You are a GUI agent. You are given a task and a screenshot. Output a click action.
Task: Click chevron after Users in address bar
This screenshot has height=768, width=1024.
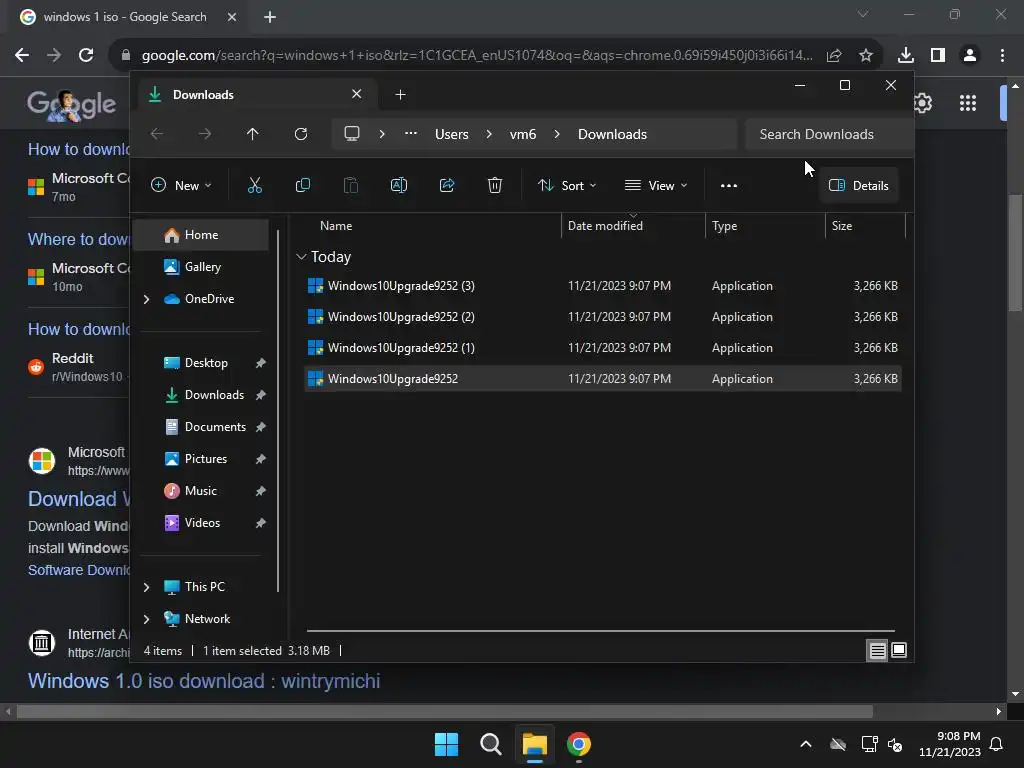[x=489, y=134]
